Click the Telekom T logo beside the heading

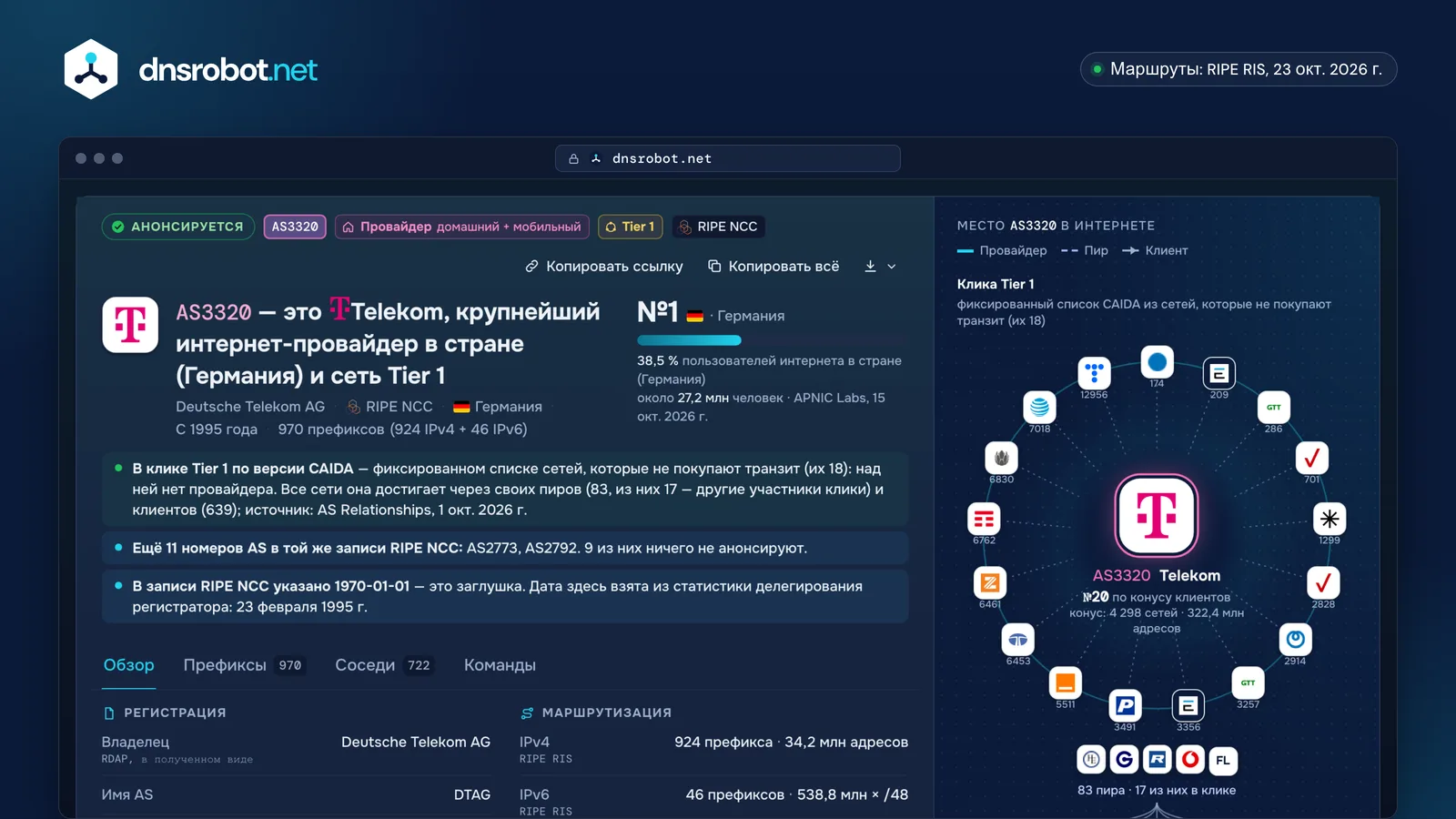click(130, 325)
